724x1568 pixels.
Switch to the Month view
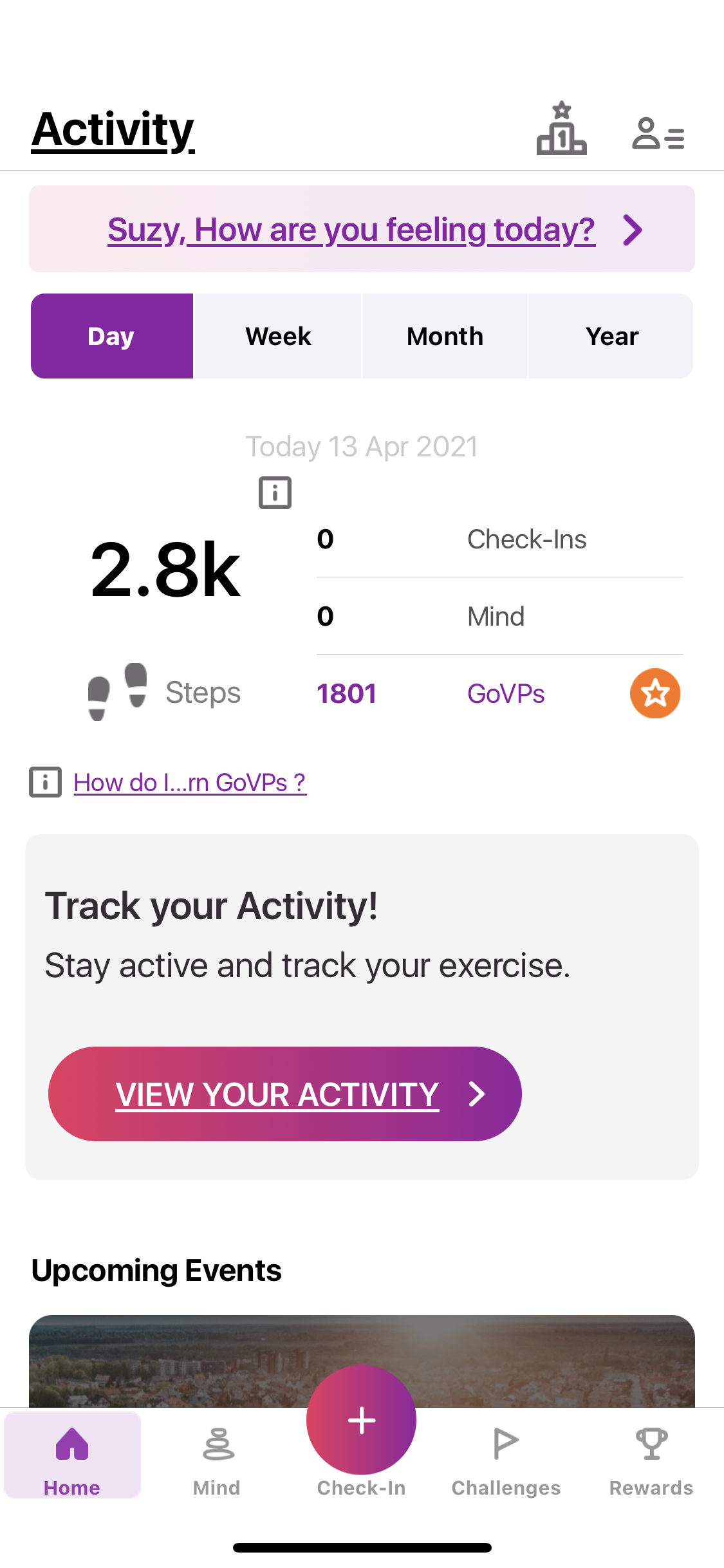445,336
